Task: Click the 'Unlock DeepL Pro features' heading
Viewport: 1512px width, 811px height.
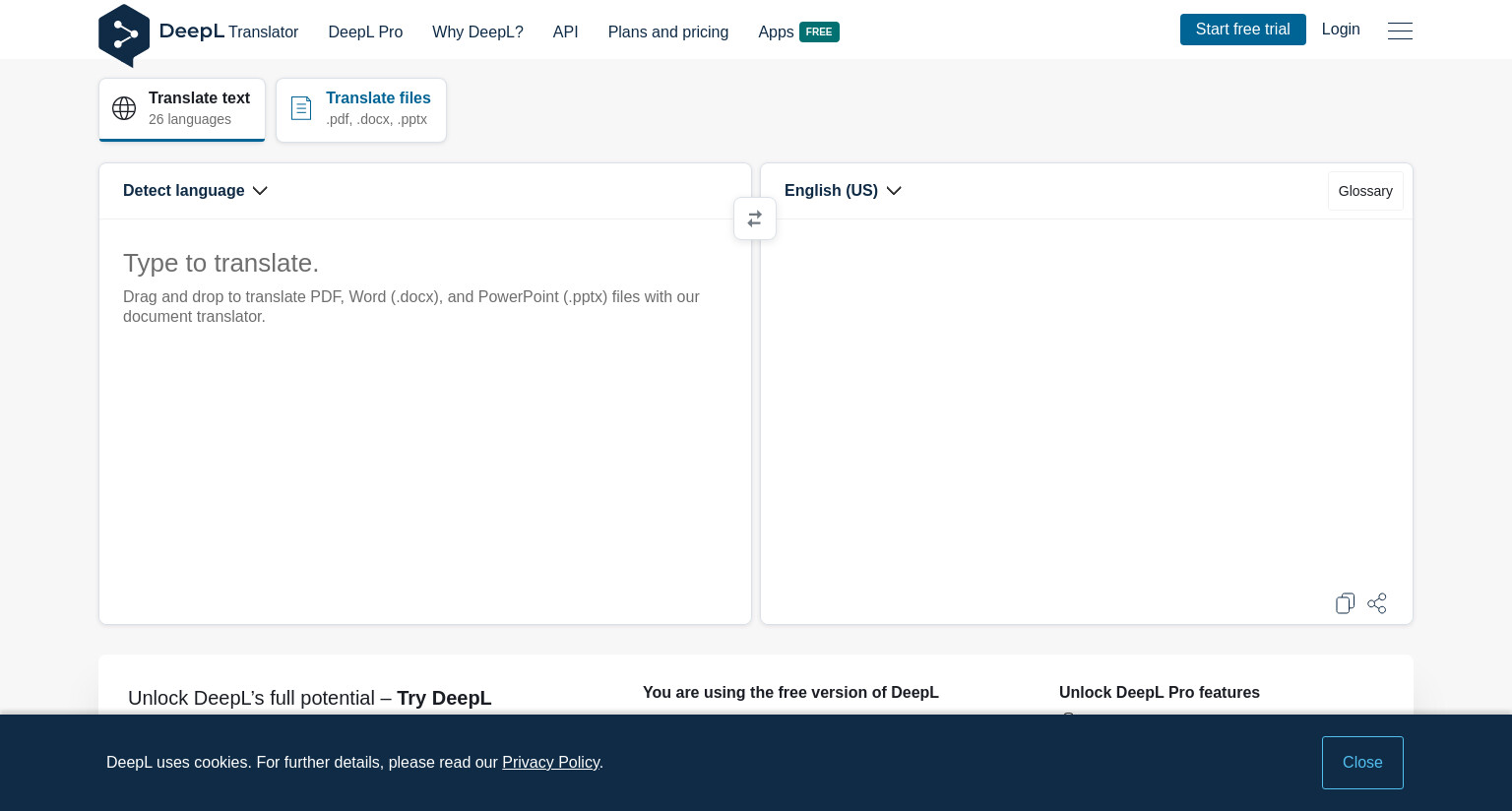Action: [x=1160, y=693]
